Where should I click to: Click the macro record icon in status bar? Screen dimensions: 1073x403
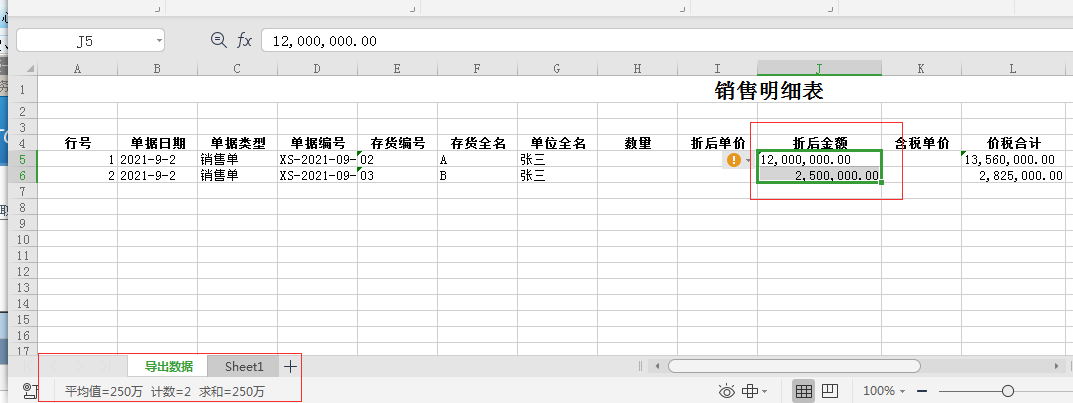[29, 391]
